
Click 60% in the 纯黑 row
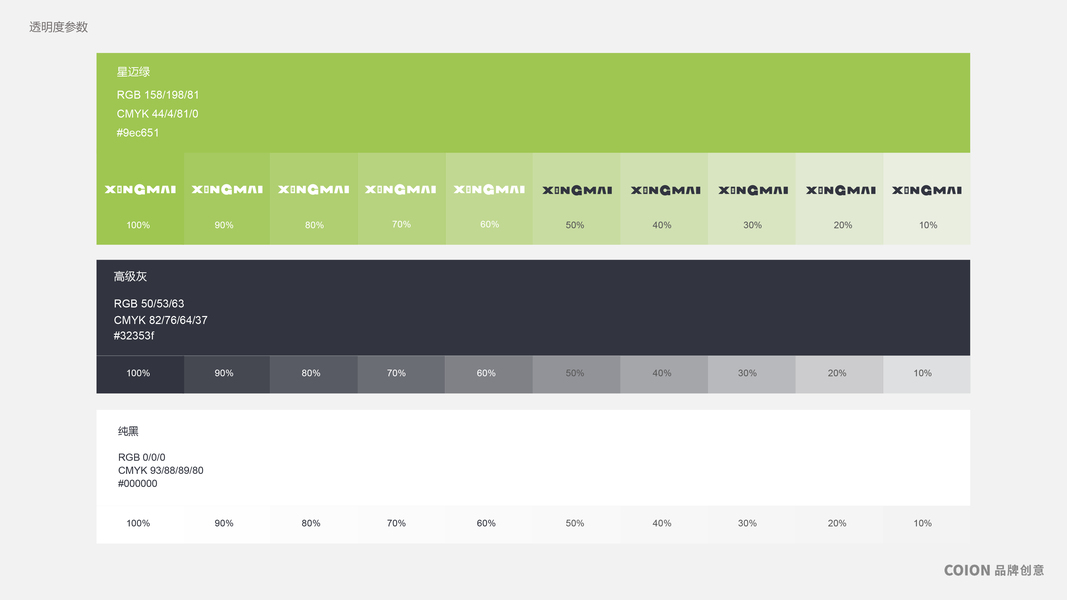coord(486,523)
